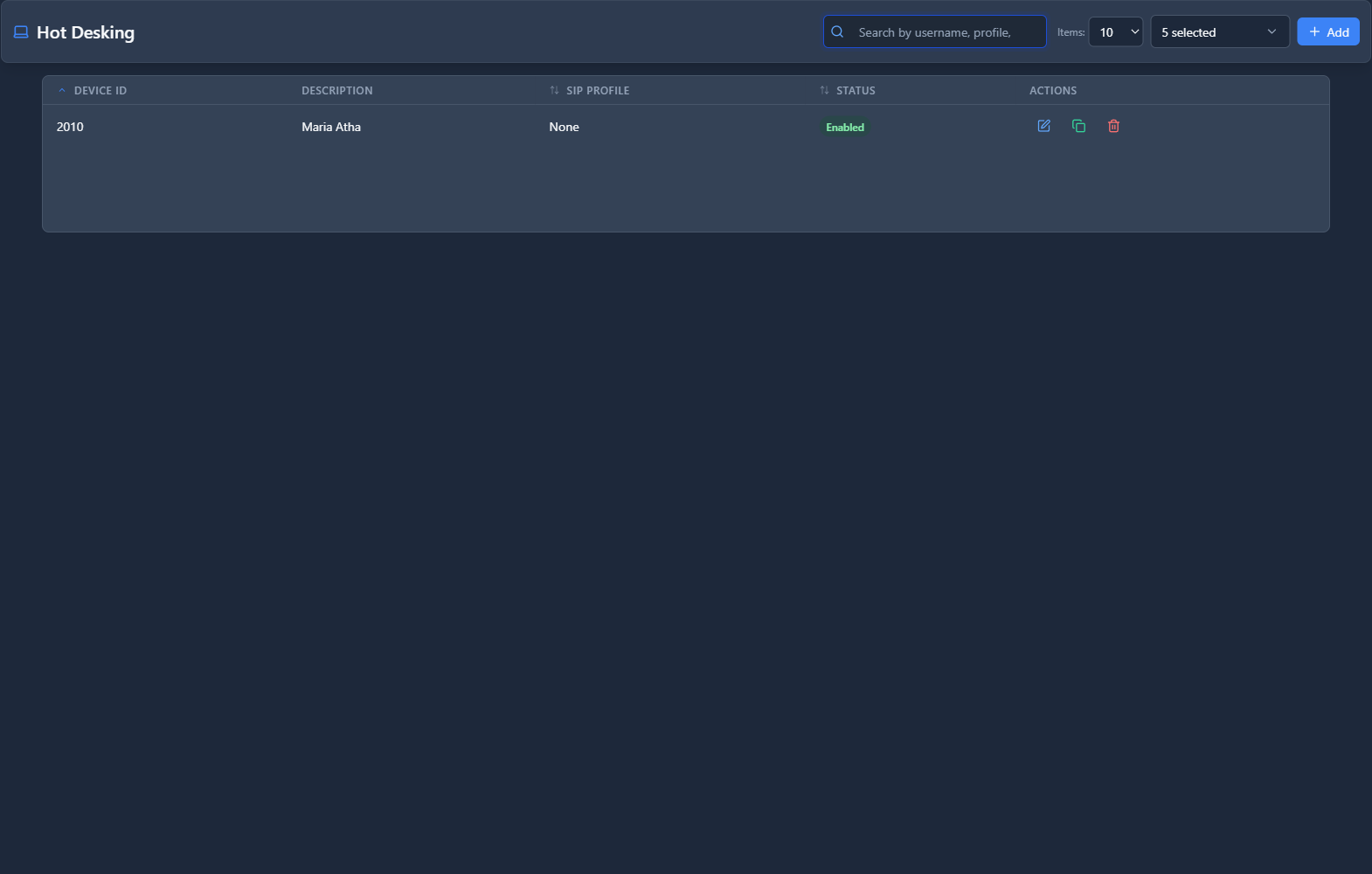1372x874 pixels.
Task: Click the Maria Atha description cell
Action: [x=331, y=128]
